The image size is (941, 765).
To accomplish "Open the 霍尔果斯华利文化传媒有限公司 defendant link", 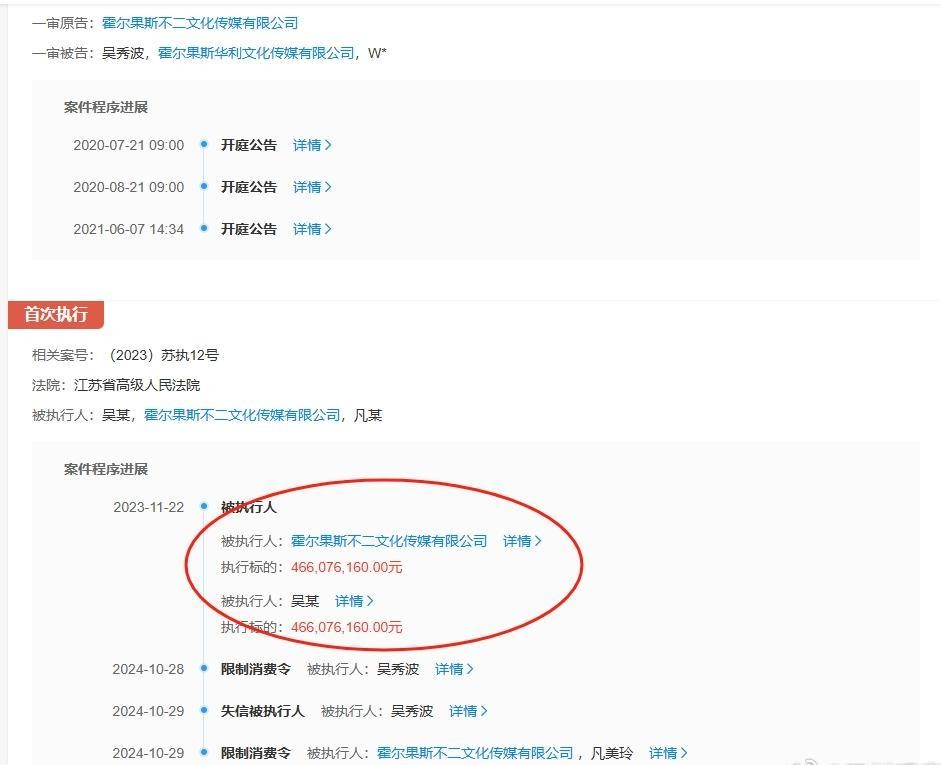I will [x=256, y=53].
